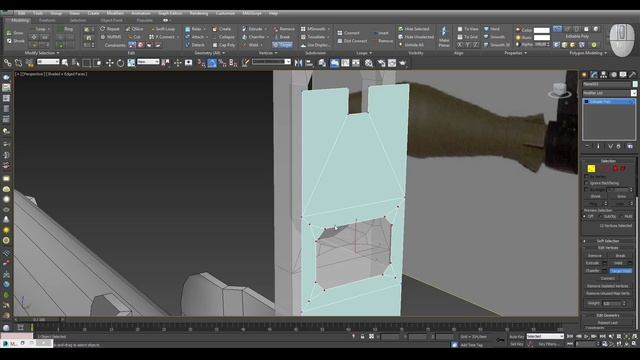Viewport: 640px width, 360px height.
Task: Open the Create panel tab icon
Action: tap(584, 75)
